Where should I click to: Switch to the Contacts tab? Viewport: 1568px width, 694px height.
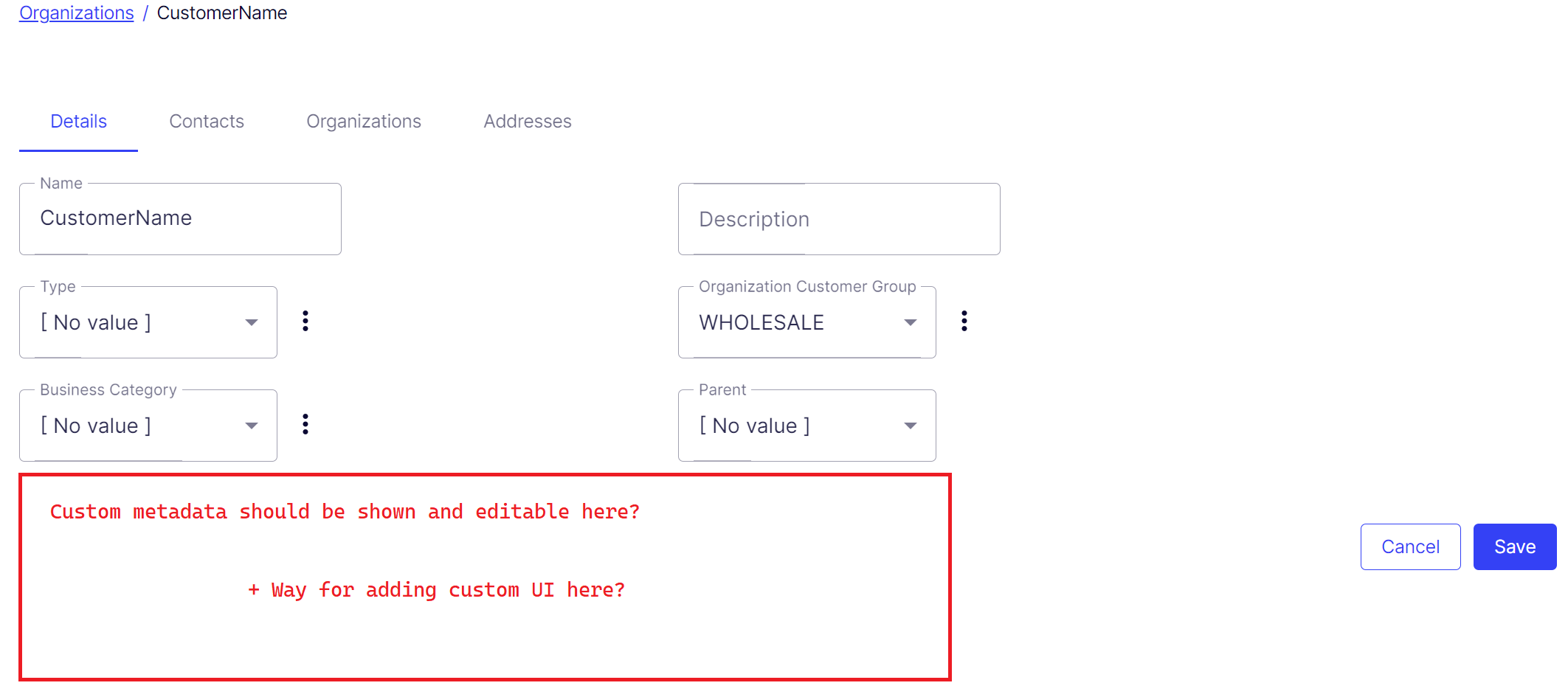(207, 122)
